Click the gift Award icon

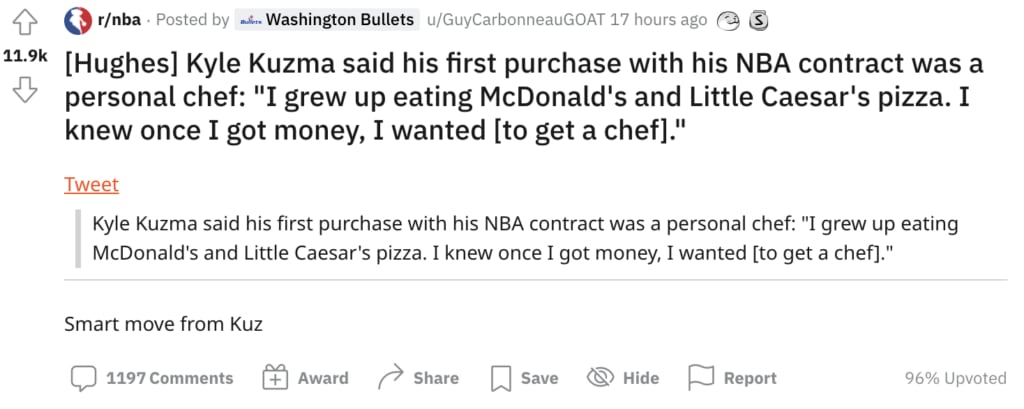pyautogui.click(x=275, y=378)
